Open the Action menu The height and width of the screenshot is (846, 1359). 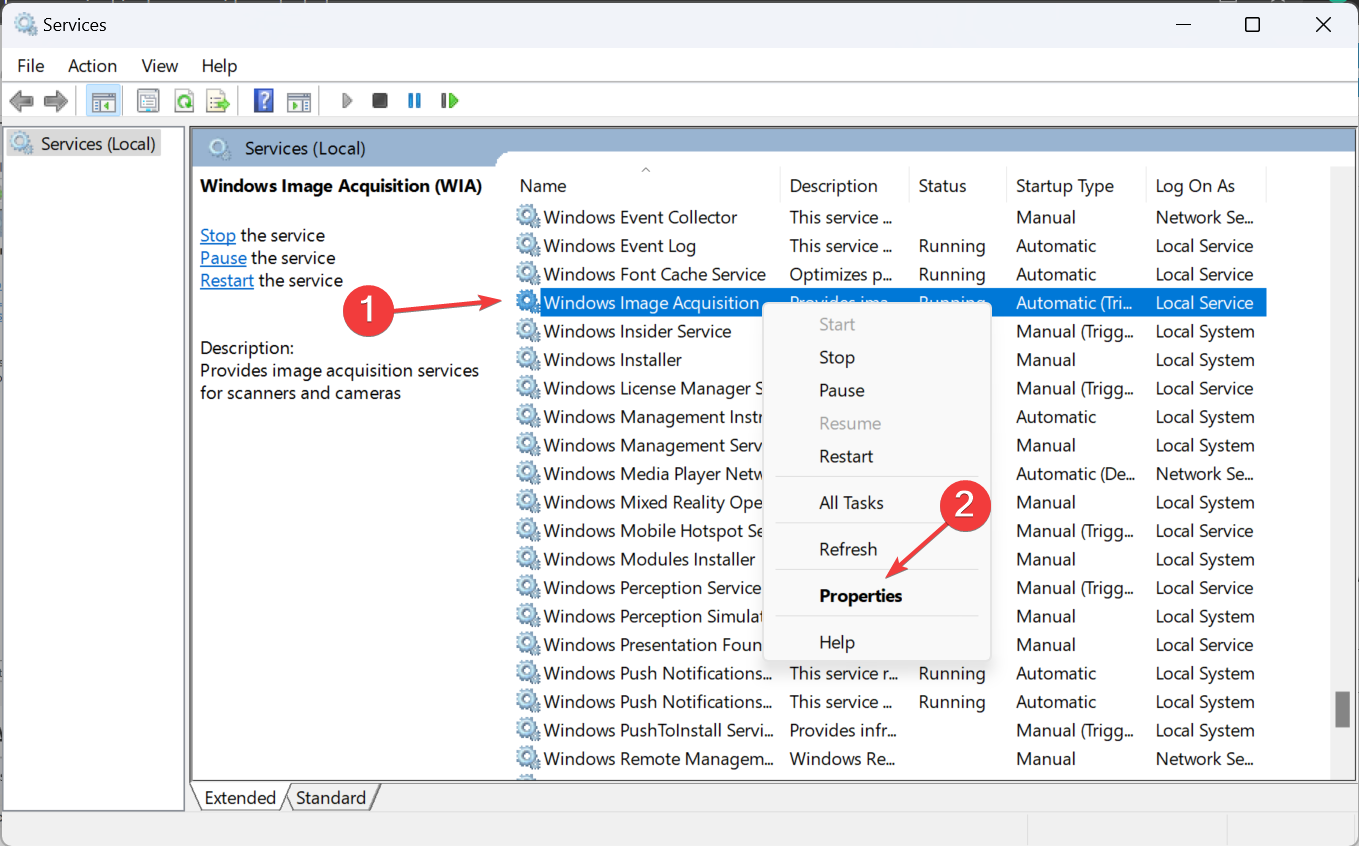coord(92,65)
